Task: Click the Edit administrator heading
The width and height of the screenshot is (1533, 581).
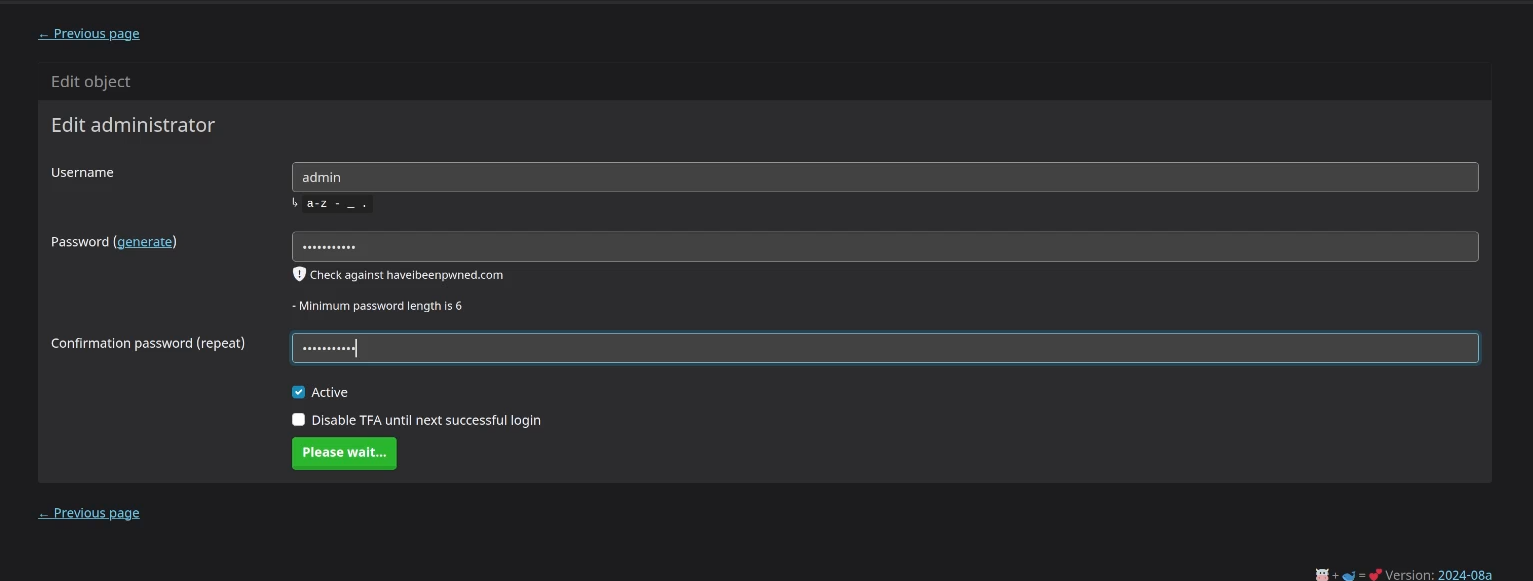Action: pos(133,125)
